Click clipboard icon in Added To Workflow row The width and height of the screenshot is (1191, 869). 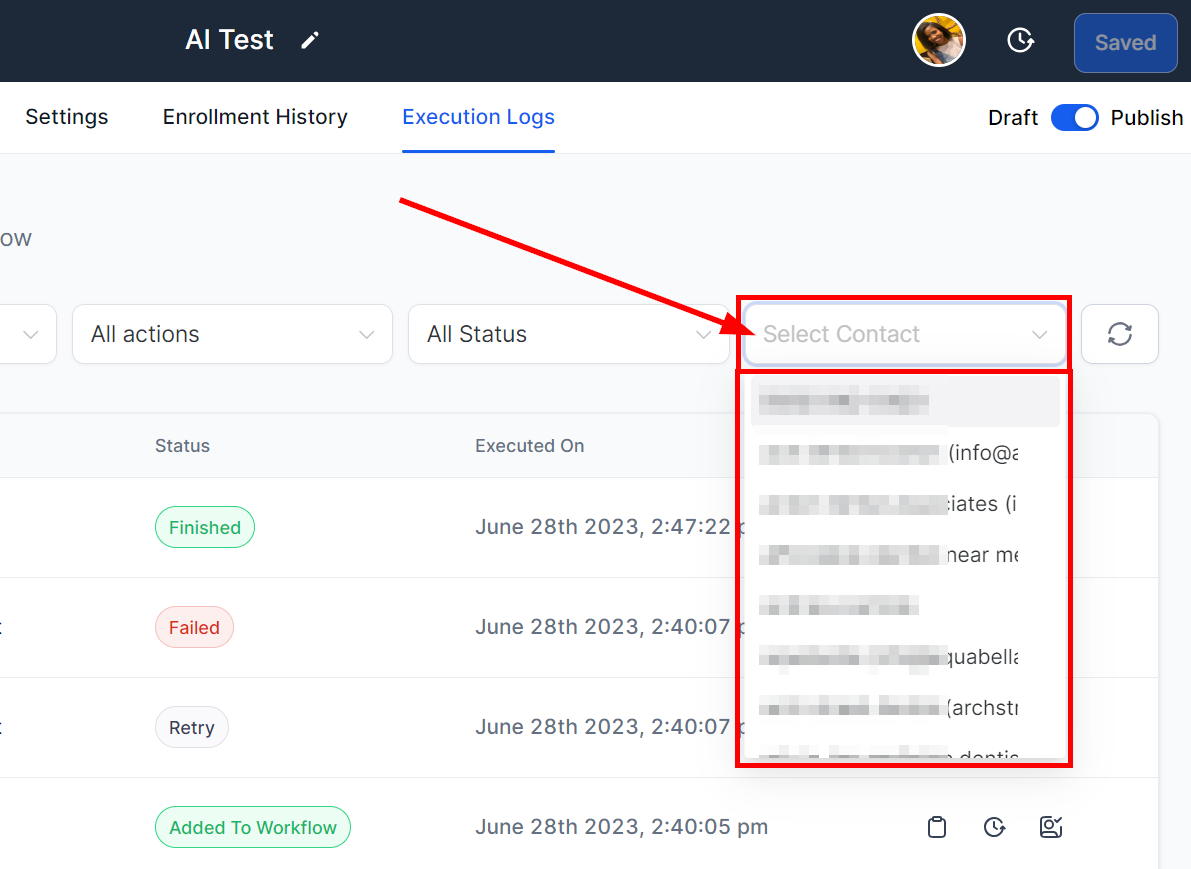click(x=936, y=827)
